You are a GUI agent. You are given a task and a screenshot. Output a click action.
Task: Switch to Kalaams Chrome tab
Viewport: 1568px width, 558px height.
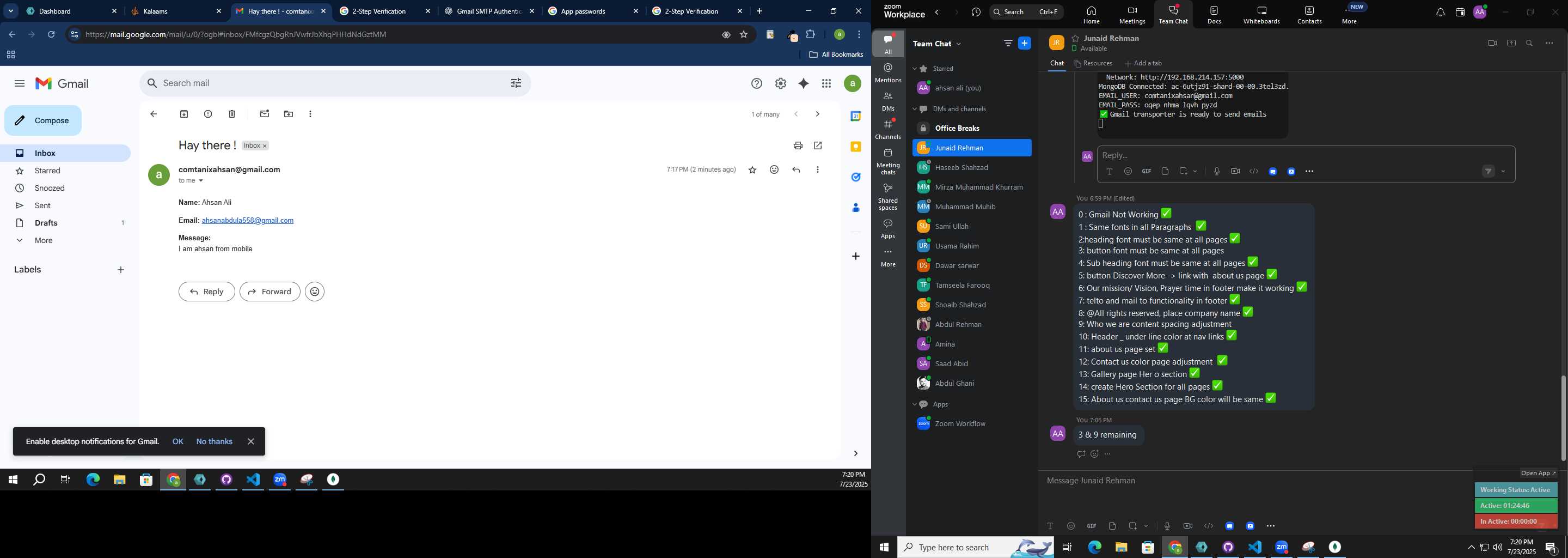(x=176, y=11)
